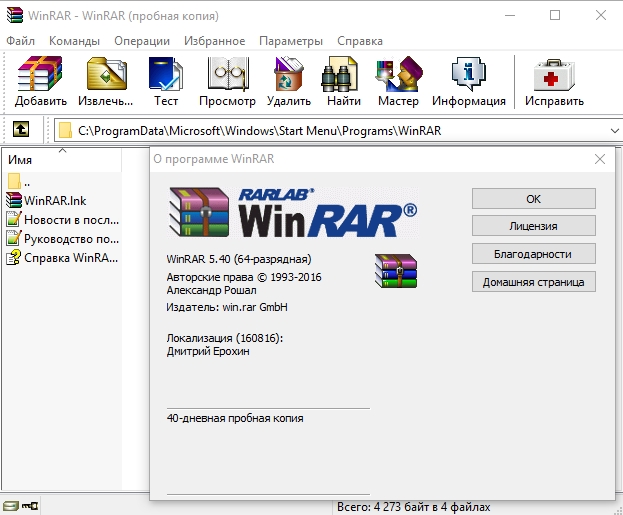Click 'Дмитрий Ерохин' text
623x515 pixels.
208,351
